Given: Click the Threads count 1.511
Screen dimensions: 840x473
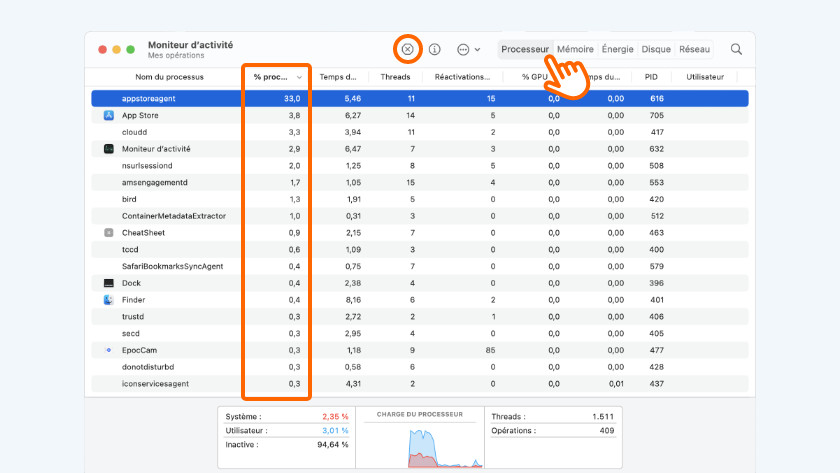Looking at the screenshot, I should pos(603,416).
